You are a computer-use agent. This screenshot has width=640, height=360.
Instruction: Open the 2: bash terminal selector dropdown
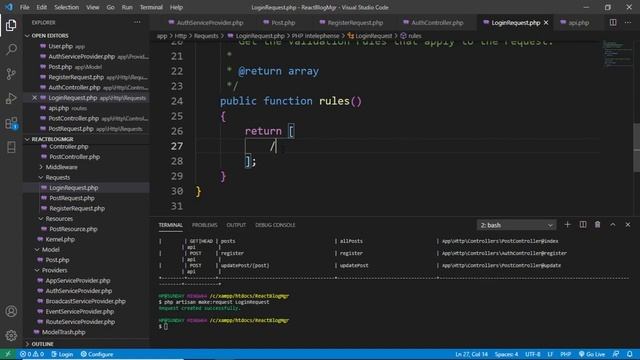(516, 225)
